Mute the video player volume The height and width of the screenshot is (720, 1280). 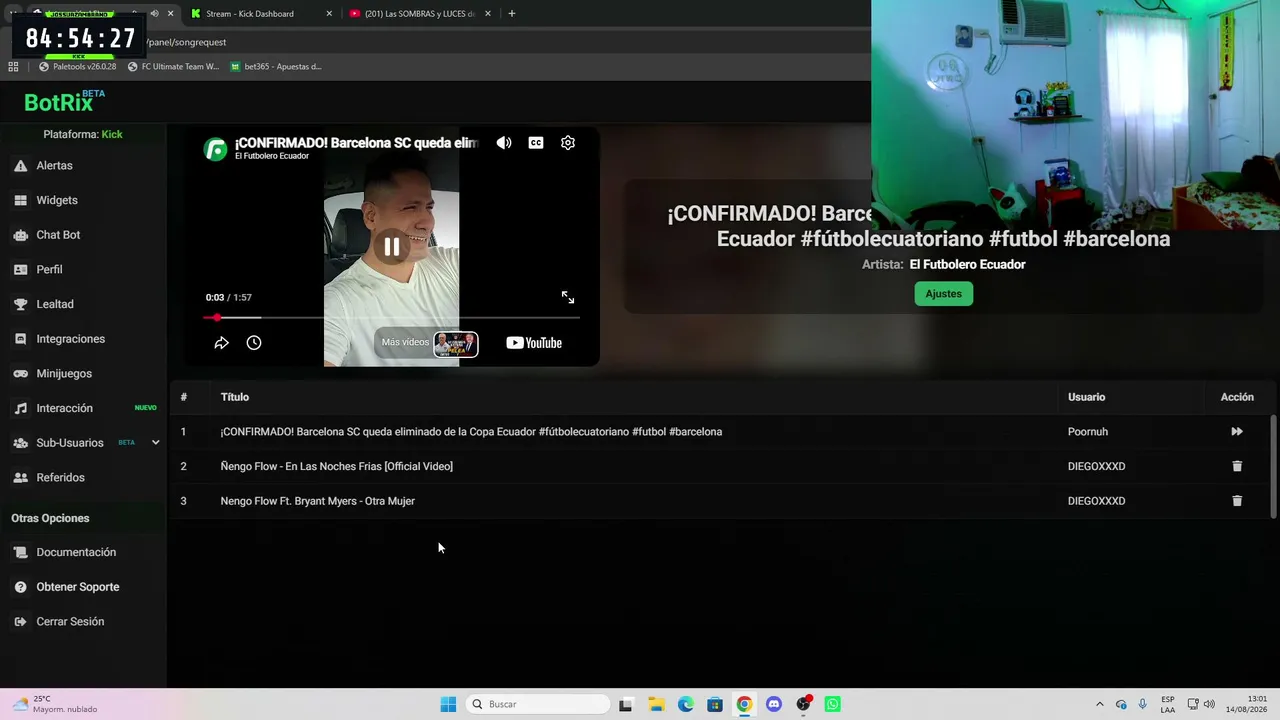[504, 143]
